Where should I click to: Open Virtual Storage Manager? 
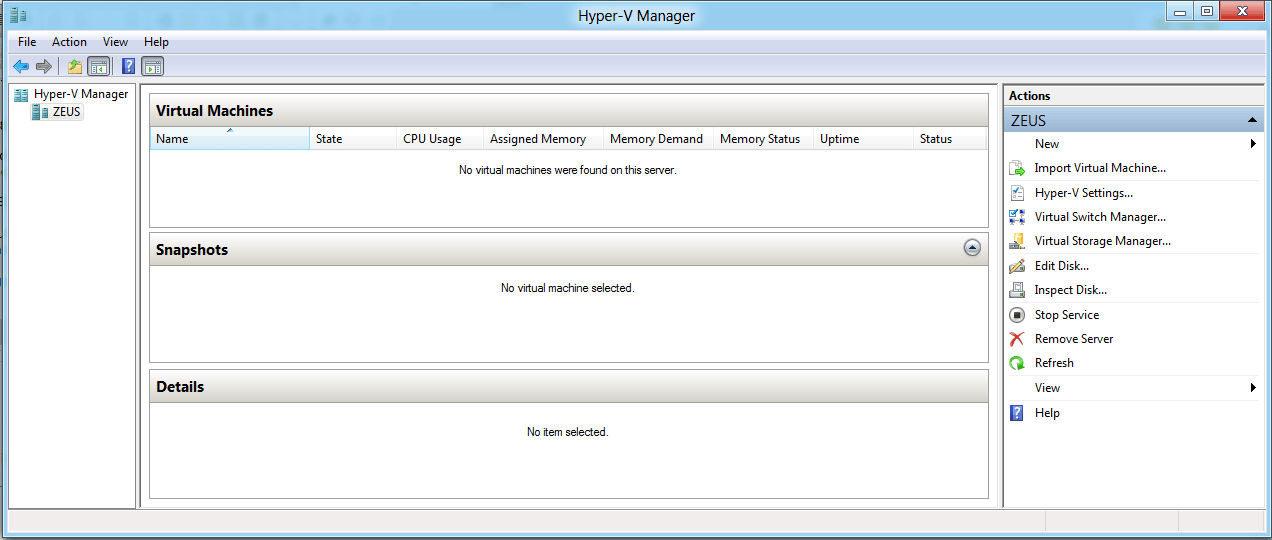pyautogui.click(x=1102, y=241)
